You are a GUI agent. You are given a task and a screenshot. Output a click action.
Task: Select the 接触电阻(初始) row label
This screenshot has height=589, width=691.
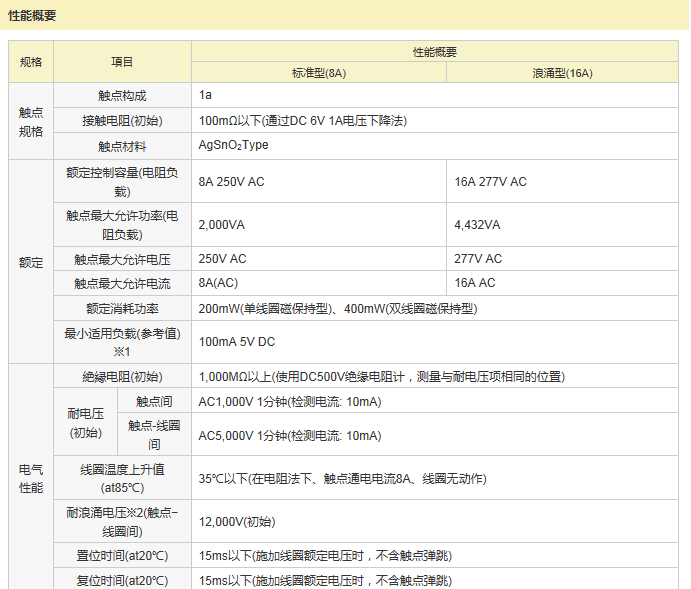point(122,120)
